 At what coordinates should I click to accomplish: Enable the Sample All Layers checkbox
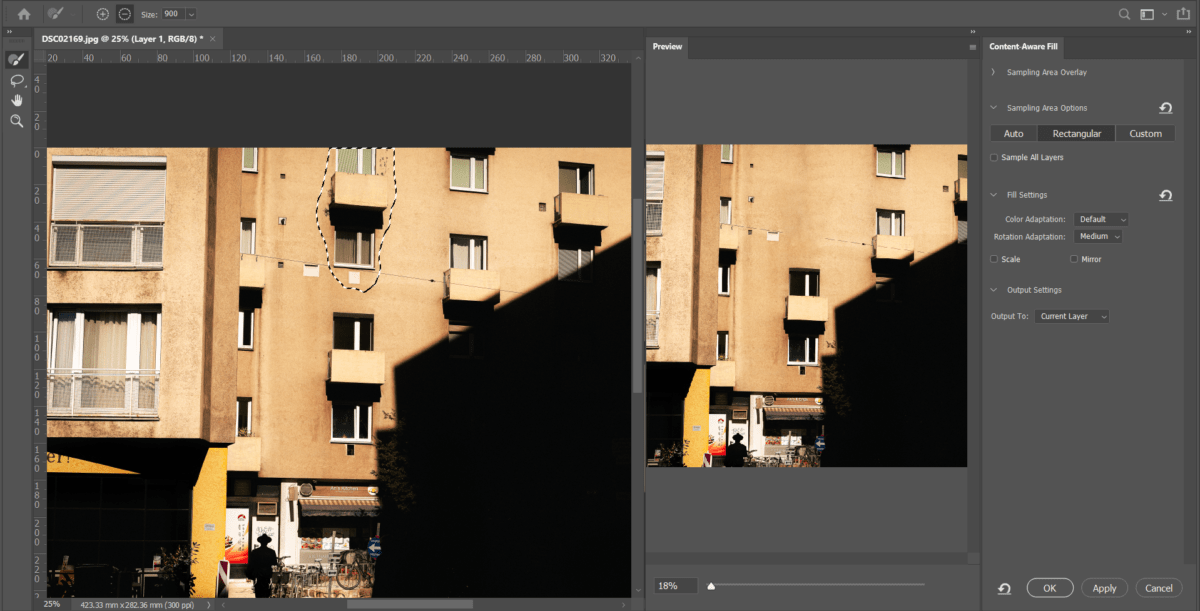pyautogui.click(x=995, y=157)
